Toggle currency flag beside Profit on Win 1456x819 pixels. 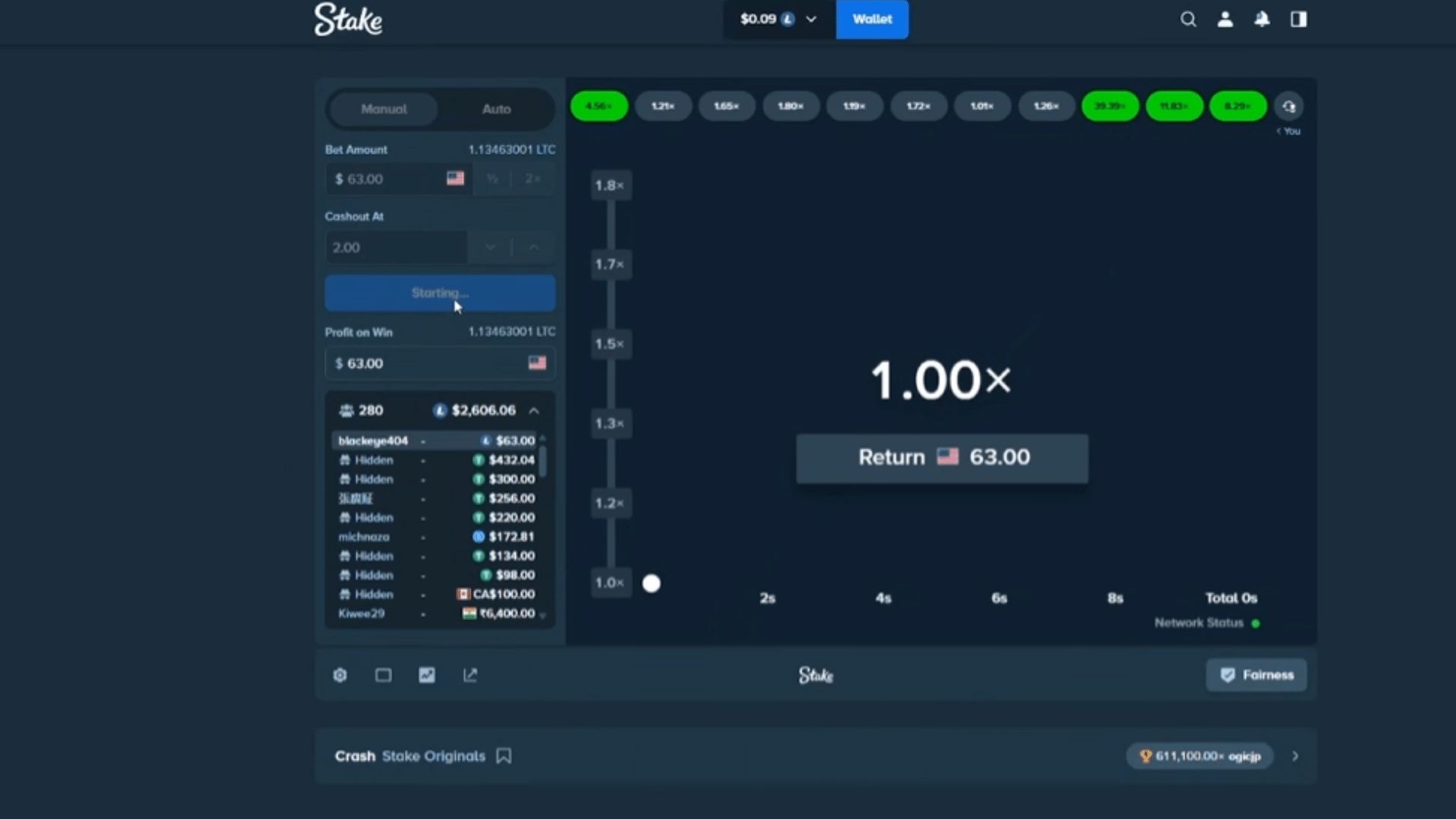tap(538, 363)
